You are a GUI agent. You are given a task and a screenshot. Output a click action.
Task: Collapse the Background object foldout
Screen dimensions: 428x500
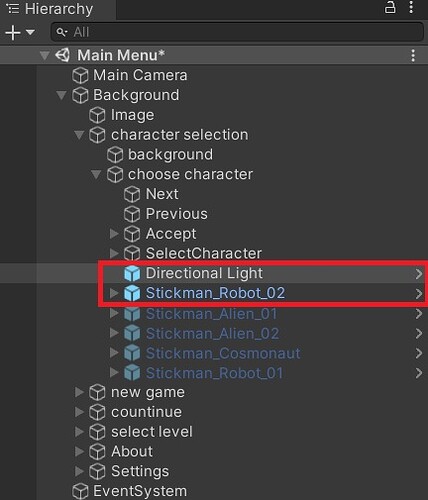pos(61,95)
